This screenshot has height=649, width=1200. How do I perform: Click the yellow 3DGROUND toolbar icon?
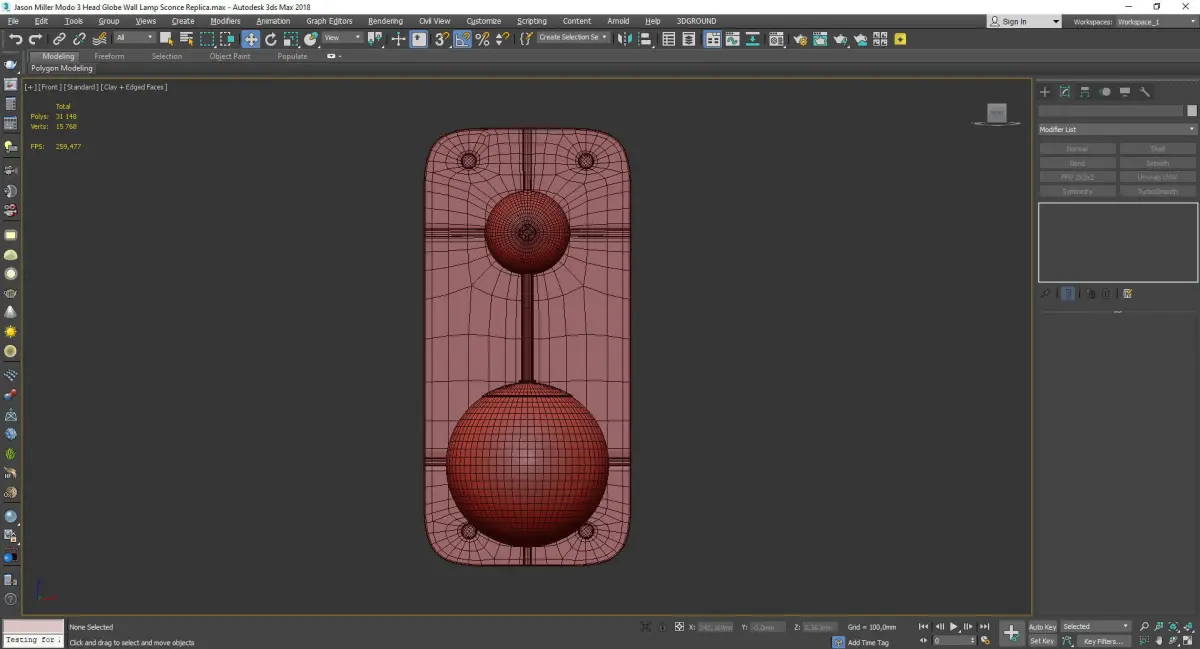click(x=900, y=39)
